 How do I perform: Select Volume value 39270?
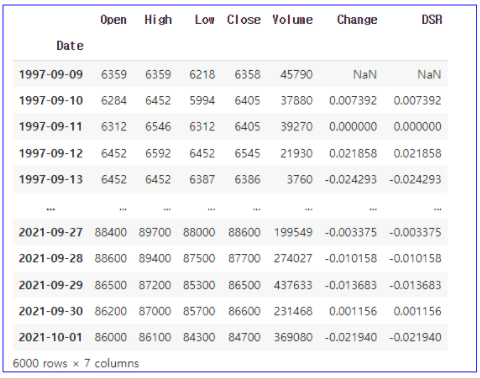[x=296, y=126]
